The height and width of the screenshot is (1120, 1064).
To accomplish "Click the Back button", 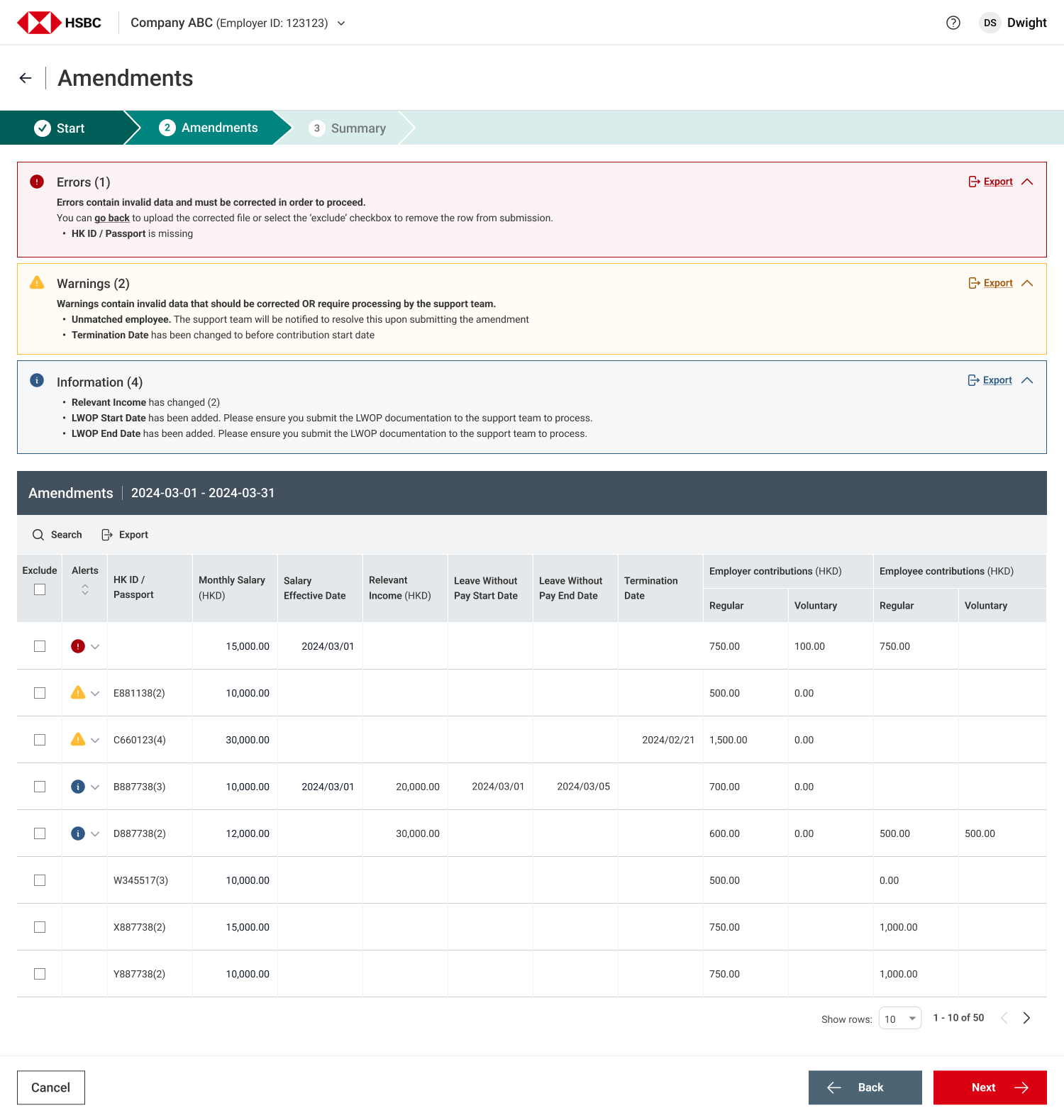I will [865, 1087].
